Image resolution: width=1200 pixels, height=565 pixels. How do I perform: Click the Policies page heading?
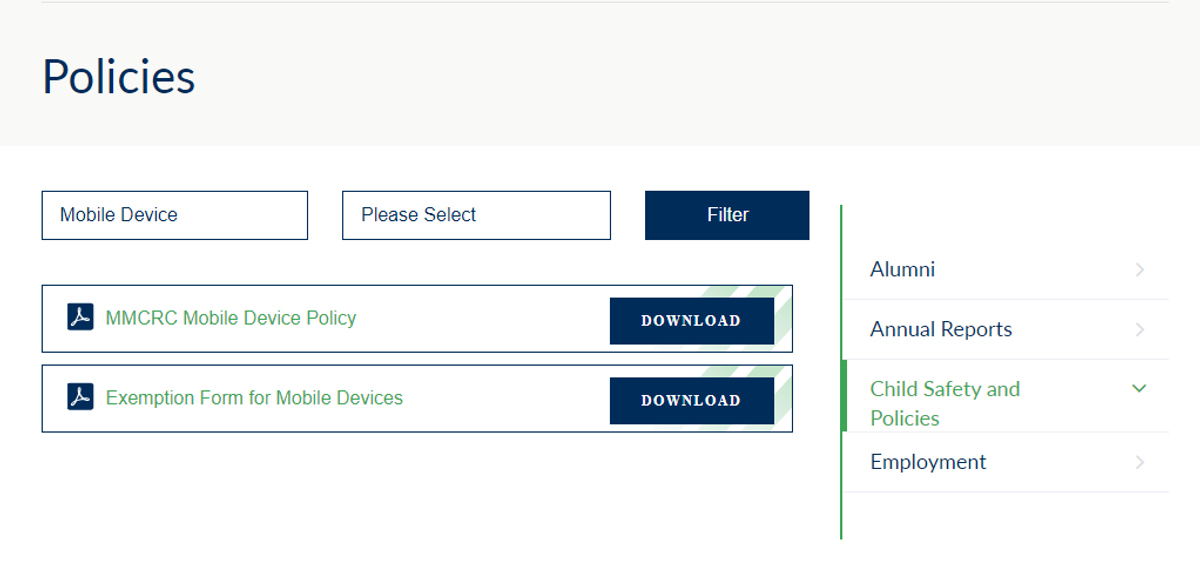tap(119, 77)
